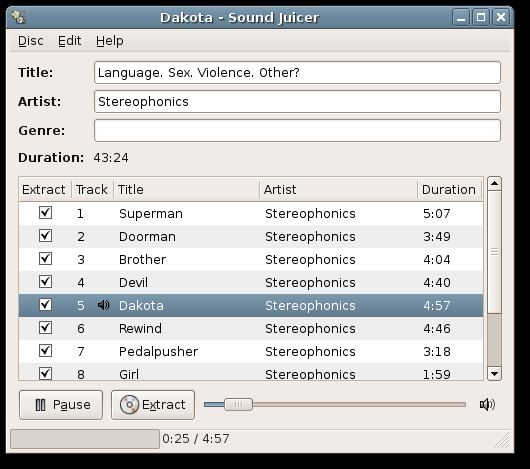Select the Brother track title

(x=142, y=260)
